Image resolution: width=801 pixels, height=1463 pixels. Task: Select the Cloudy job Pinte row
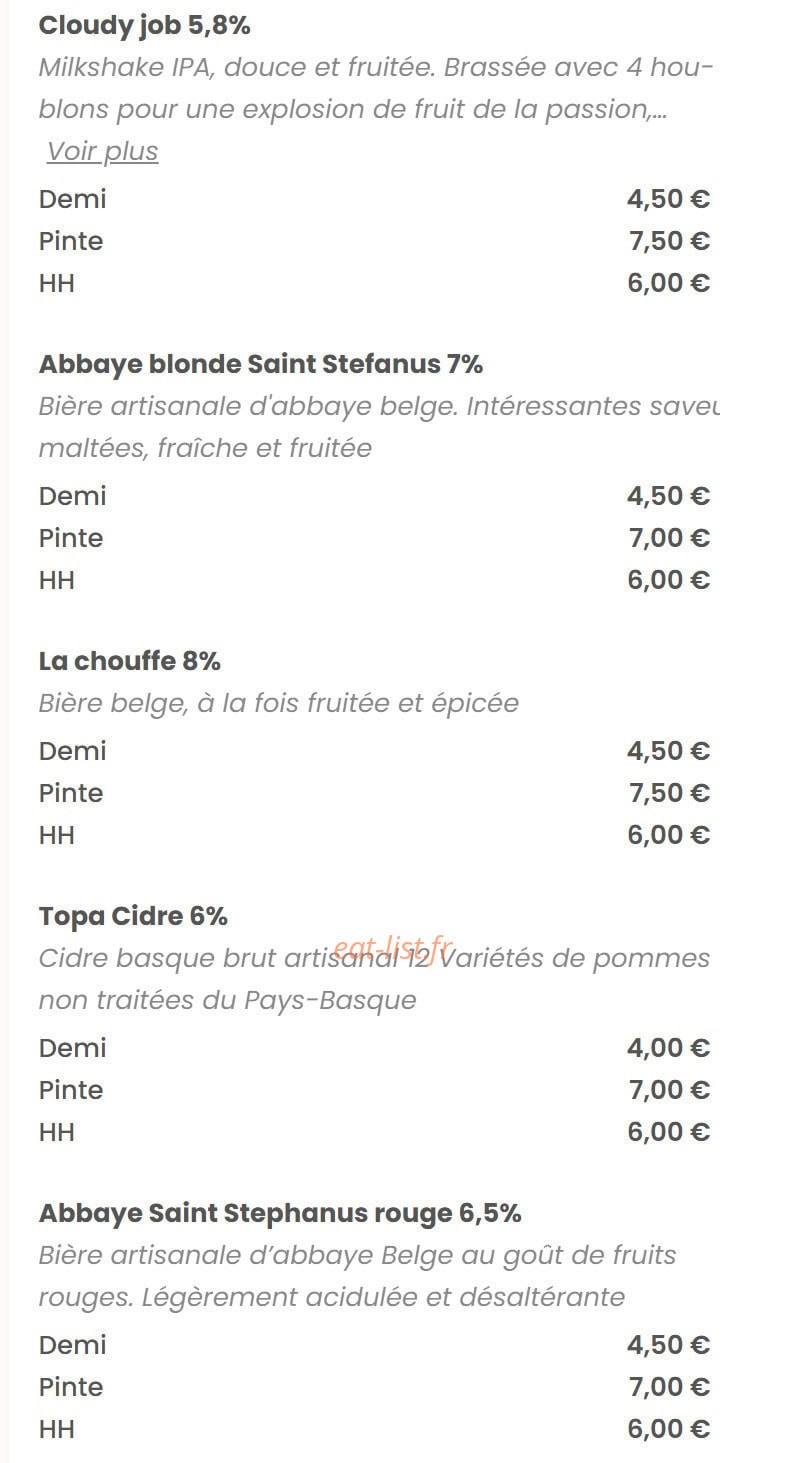point(374,241)
